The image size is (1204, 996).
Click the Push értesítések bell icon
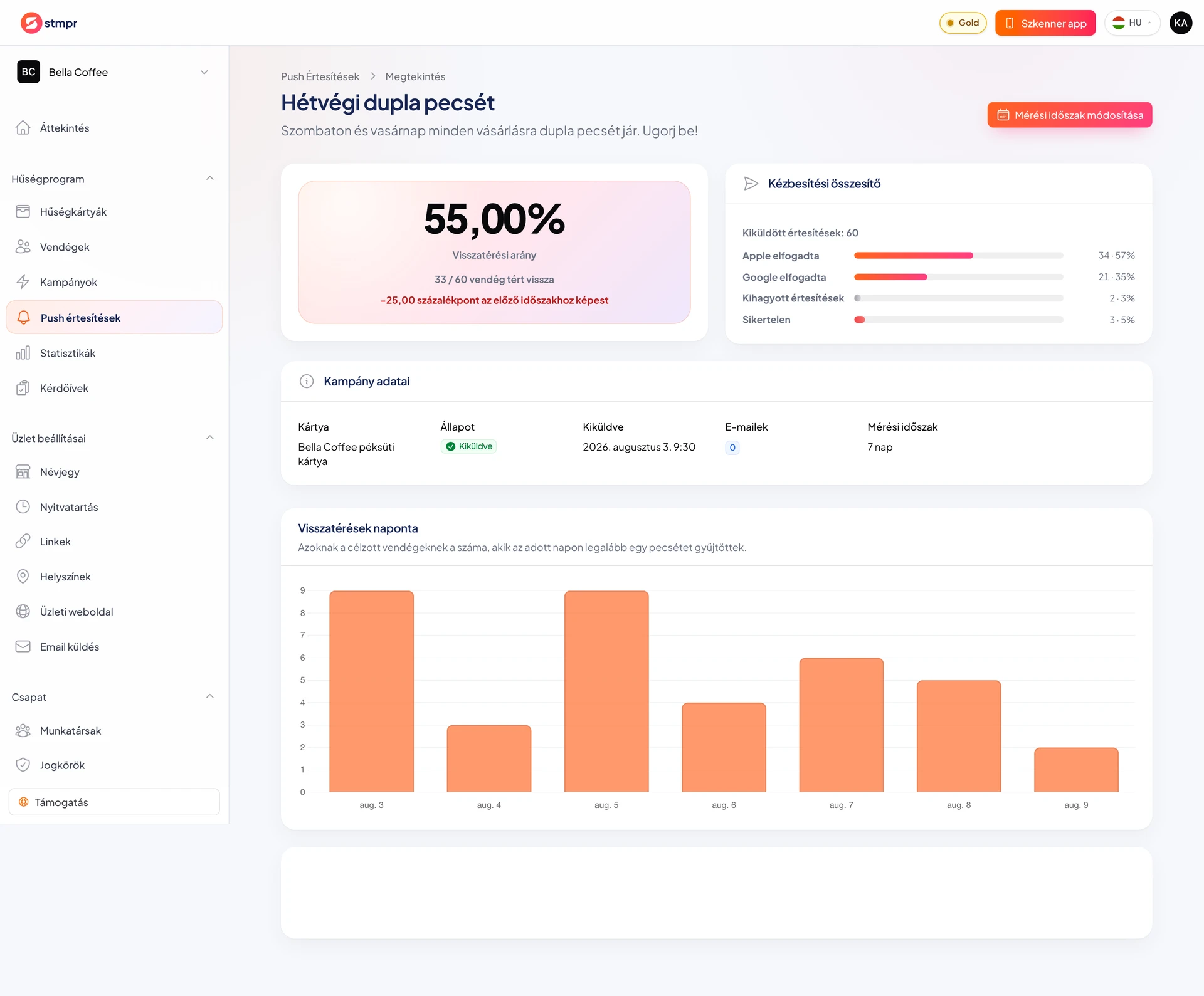click(24, 318)
